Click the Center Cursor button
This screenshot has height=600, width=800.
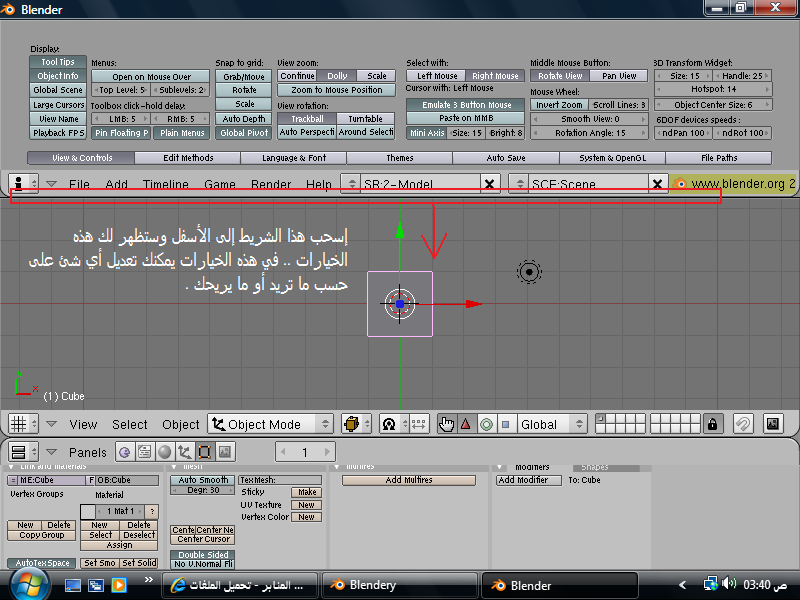click(203, 539)
